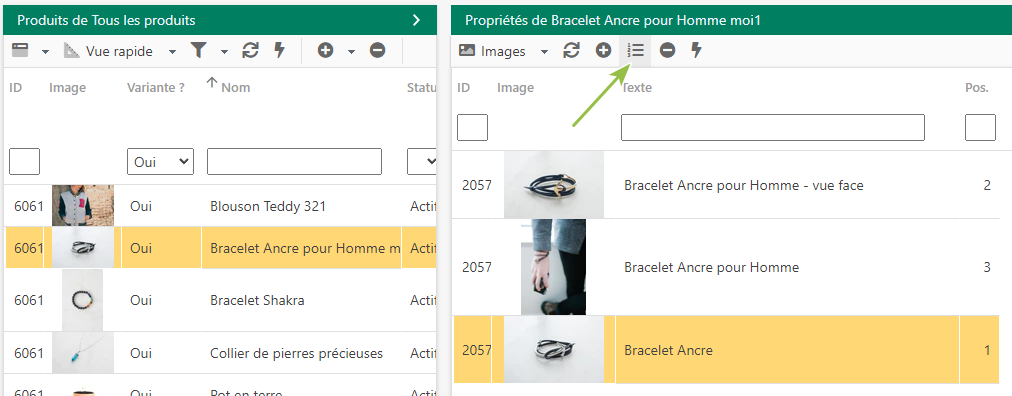Expand products panel with chevron arrow
Image resolution: width=1012 pixels, height=396 pixels.
pos(417,21)
